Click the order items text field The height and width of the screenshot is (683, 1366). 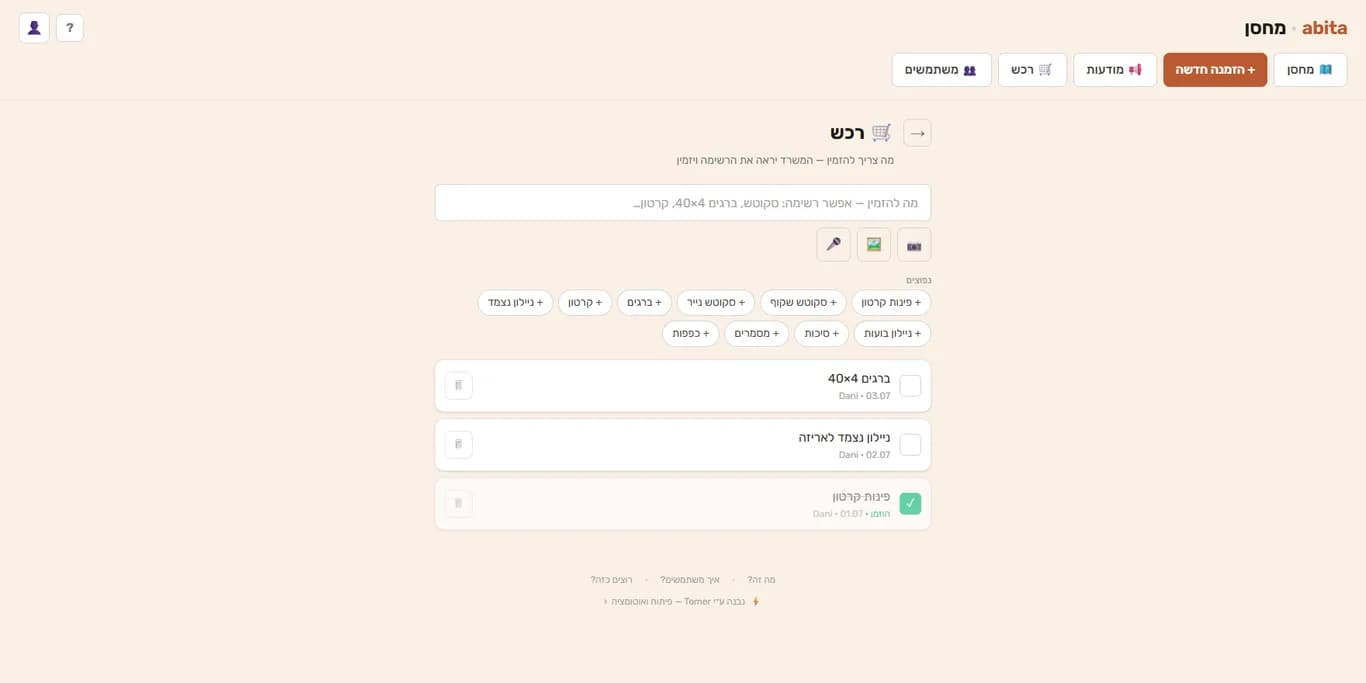pos(683,203)
